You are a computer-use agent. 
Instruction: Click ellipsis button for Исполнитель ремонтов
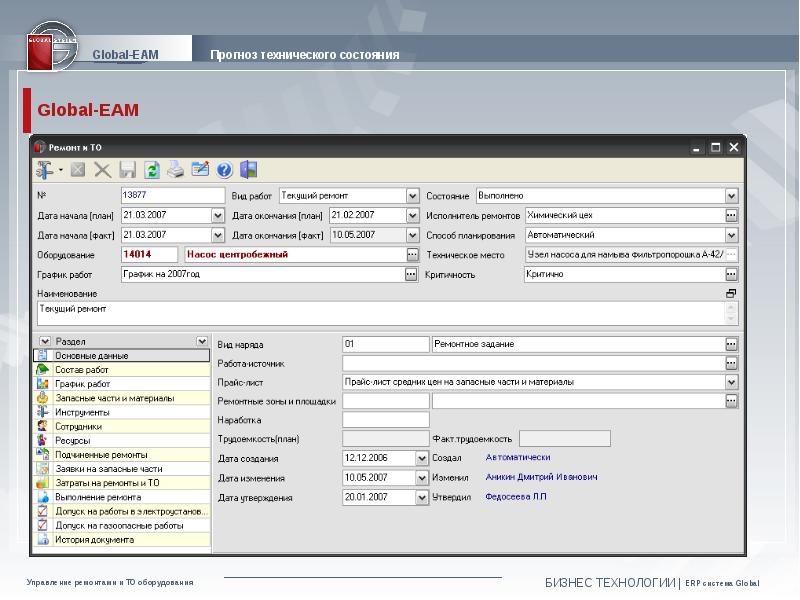[x=731, y=216]
